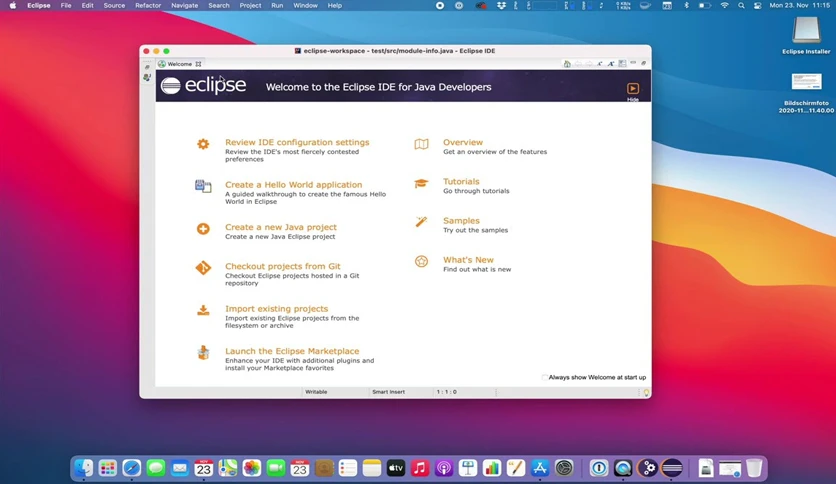Open the Run menu
This screenshot has height=484, width=836.
[x=277, y=5]
